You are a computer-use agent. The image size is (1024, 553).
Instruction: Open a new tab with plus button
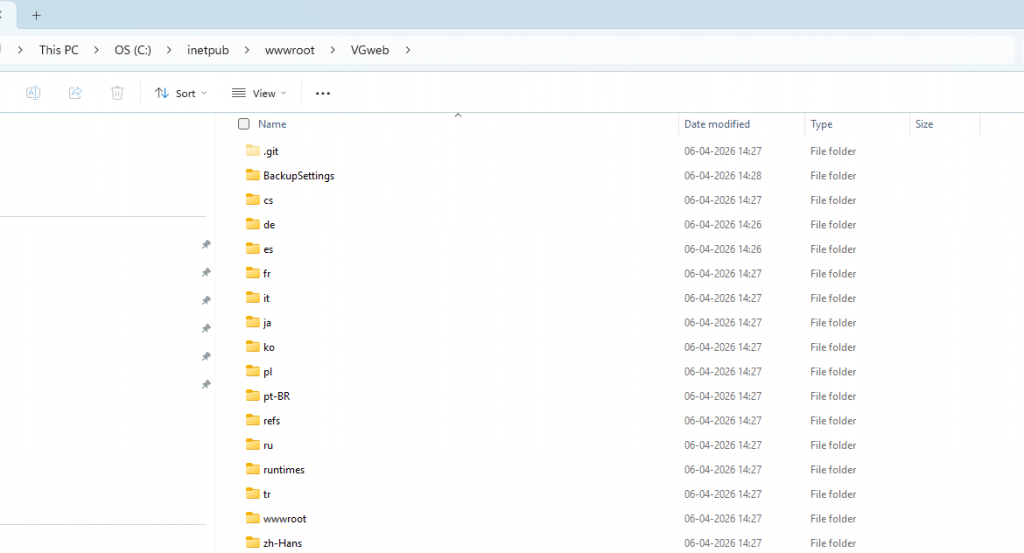pyautogui.click(x=37, y=16)
